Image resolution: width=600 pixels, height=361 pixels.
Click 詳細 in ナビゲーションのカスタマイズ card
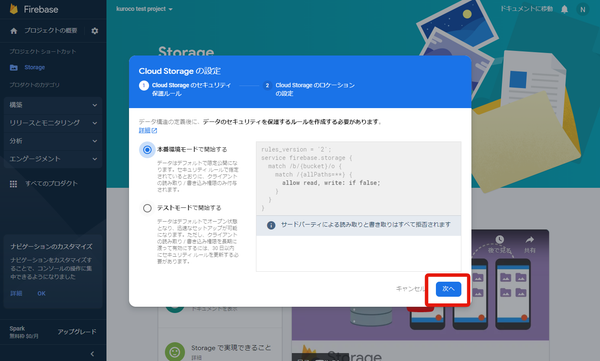coord(16,294)
